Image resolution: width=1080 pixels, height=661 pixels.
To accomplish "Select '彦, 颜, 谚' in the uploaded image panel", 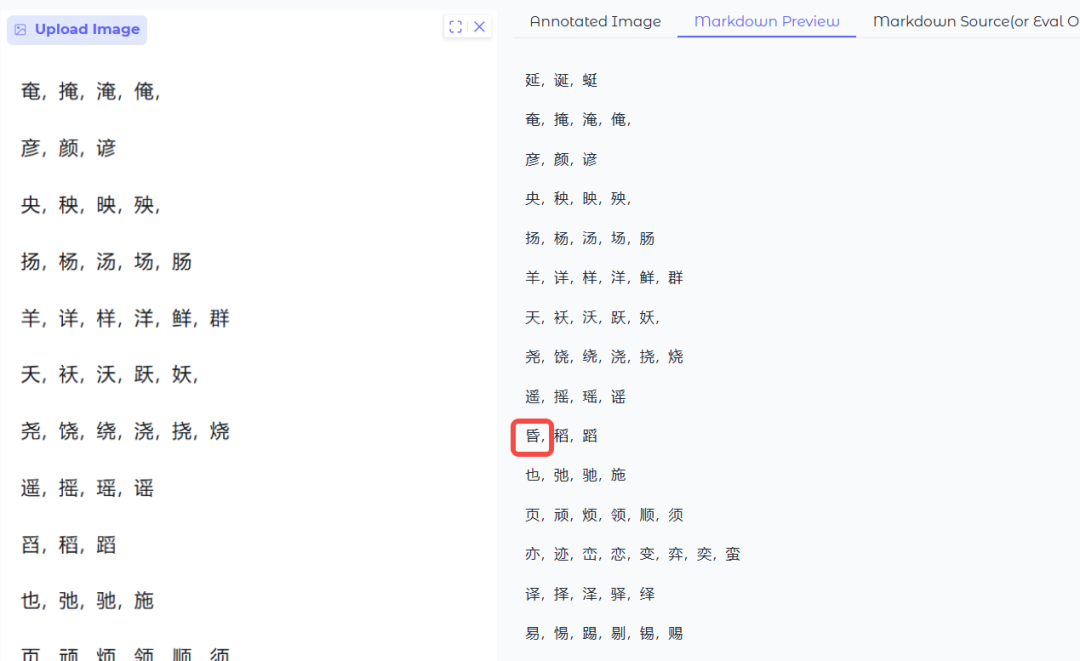I will tap(68, 148).
